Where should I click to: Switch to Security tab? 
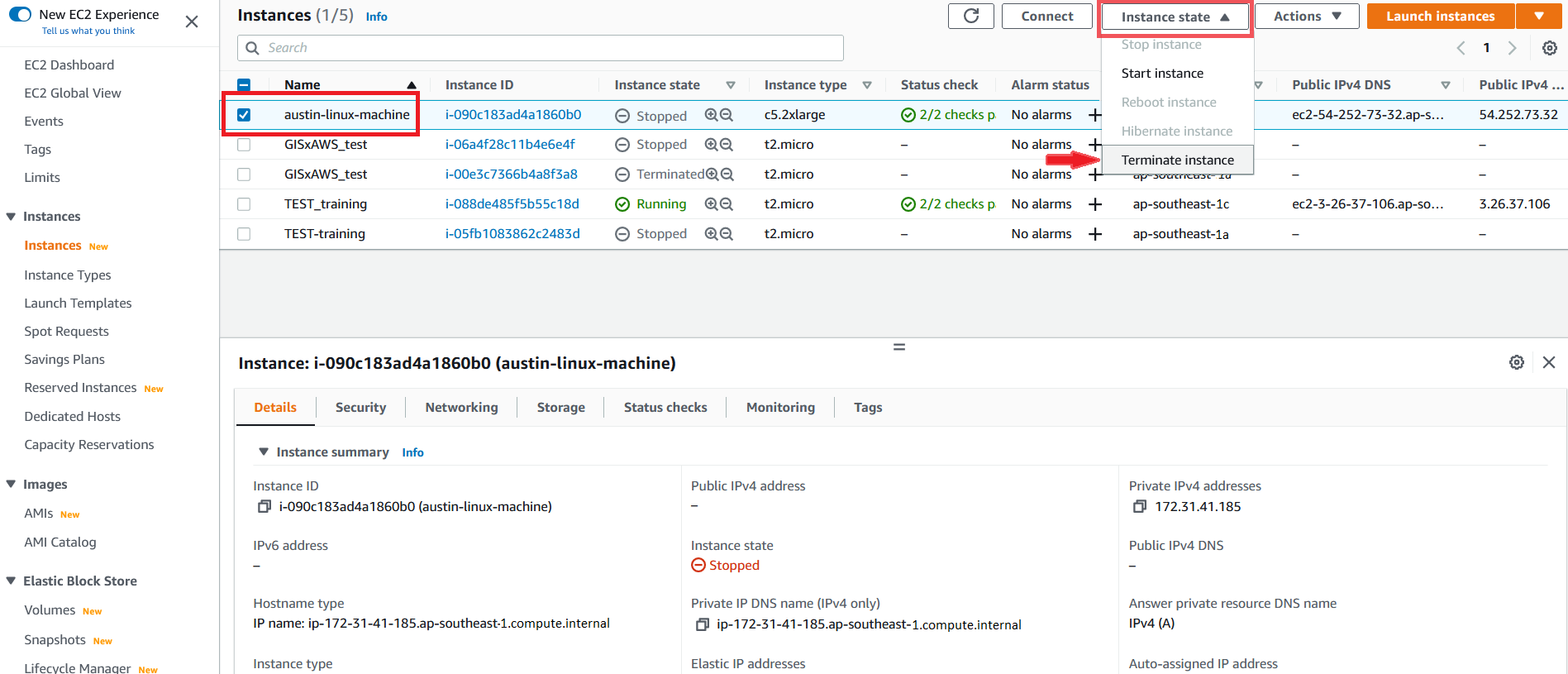[360, 408]
